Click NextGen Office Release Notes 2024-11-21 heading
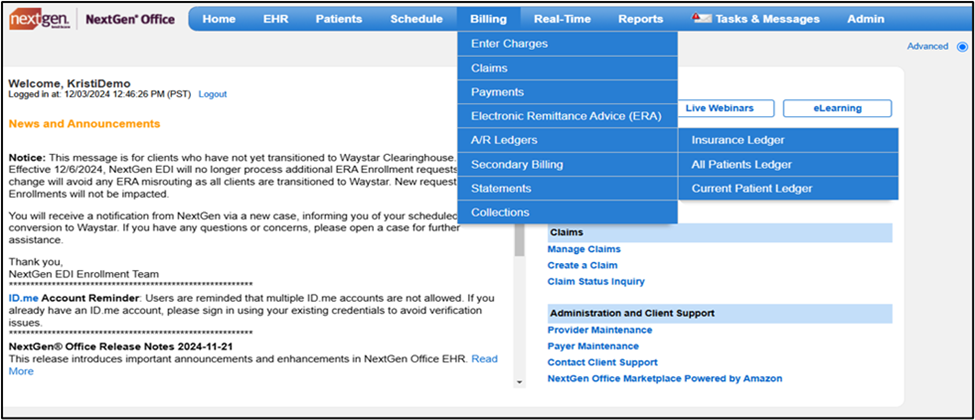 (121, 347)
